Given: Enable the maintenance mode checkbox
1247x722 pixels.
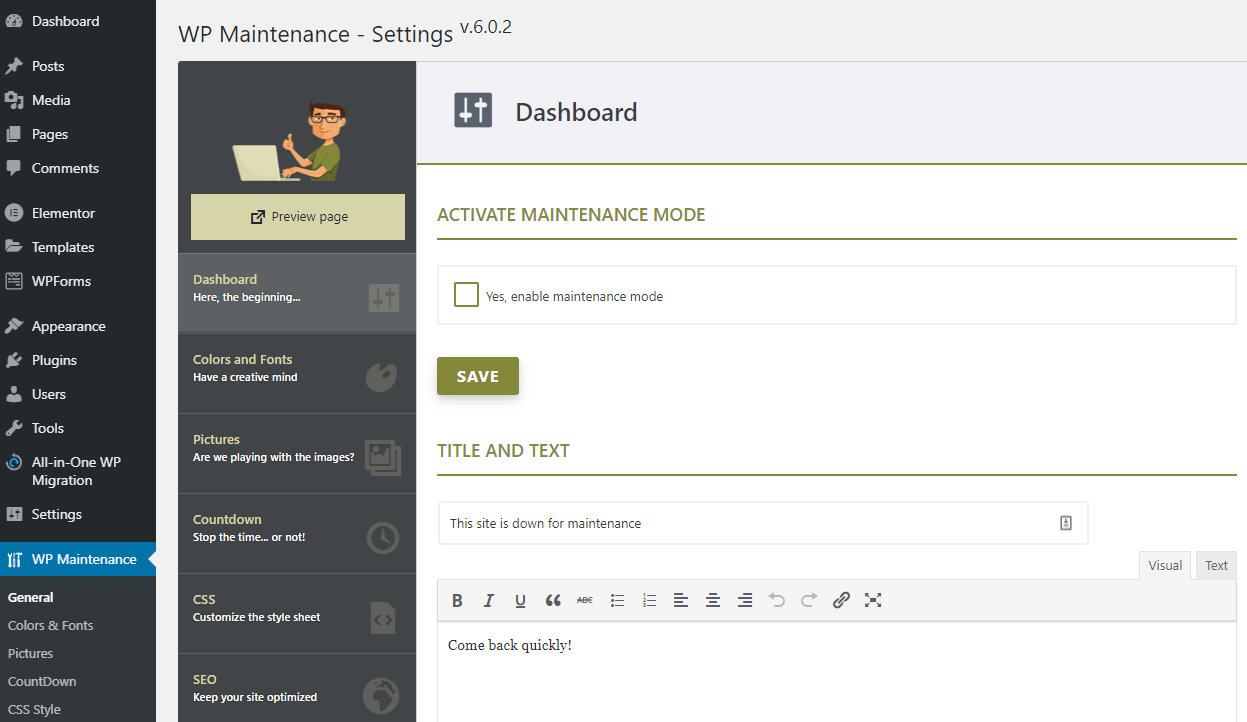Looking at the screenshot, I should pyautogui.click(x=466, y=294).
